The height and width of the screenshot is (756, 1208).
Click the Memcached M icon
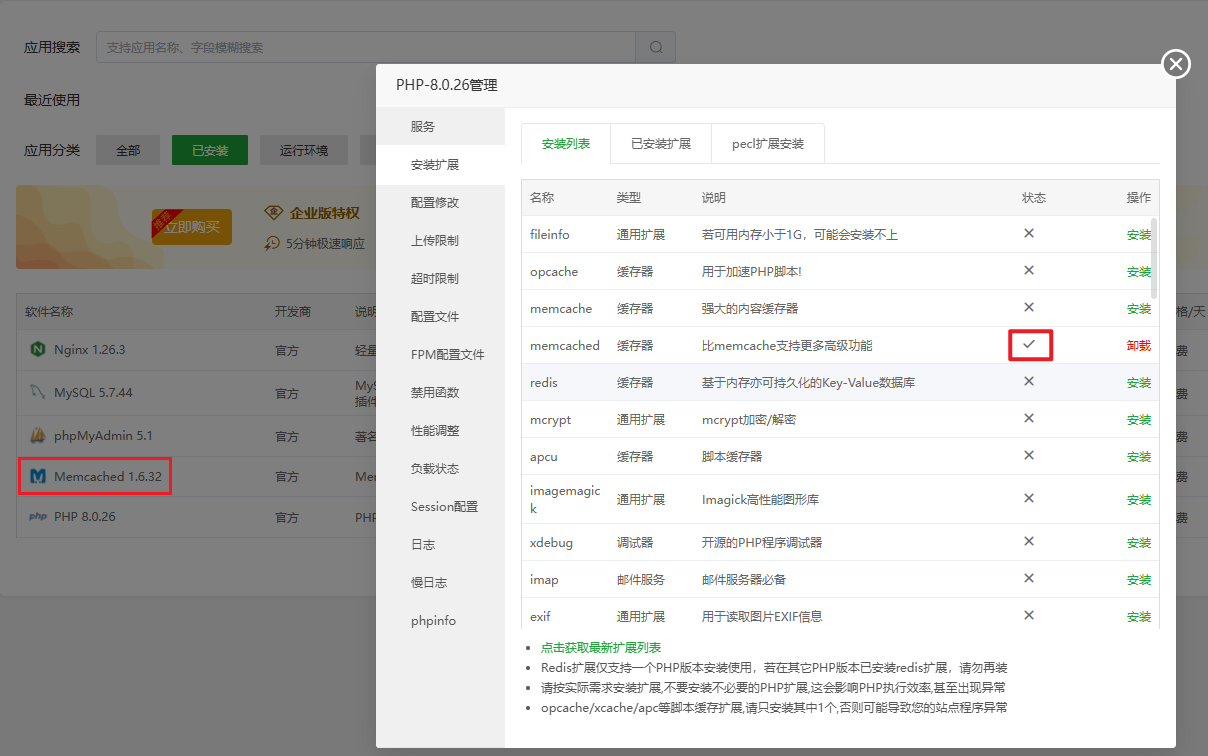click(38, 477)
